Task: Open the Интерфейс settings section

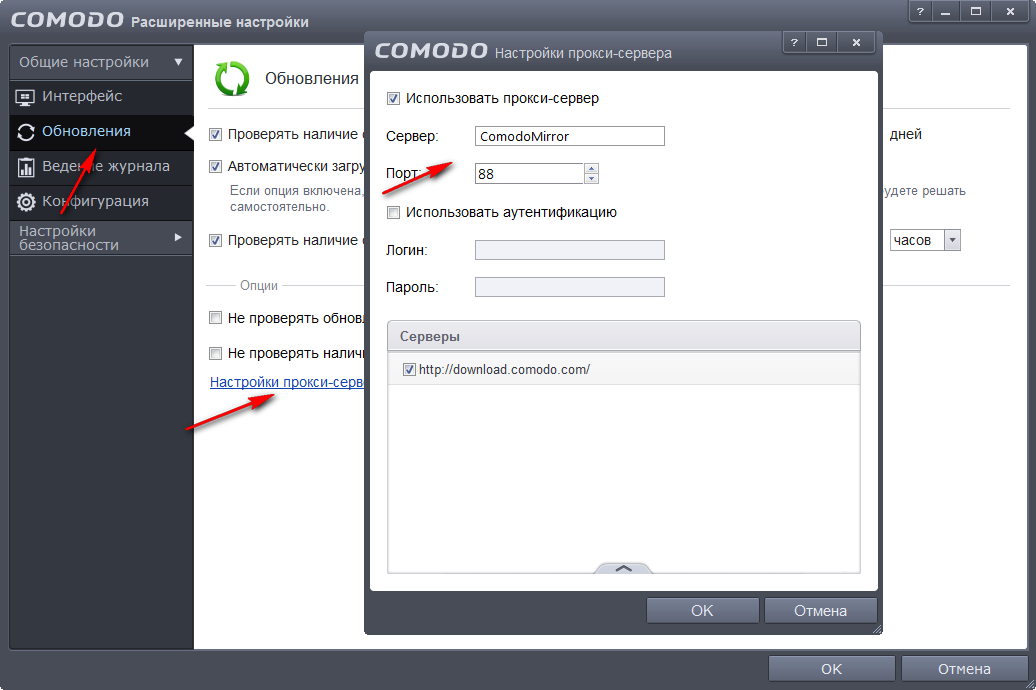Action: 101,96
